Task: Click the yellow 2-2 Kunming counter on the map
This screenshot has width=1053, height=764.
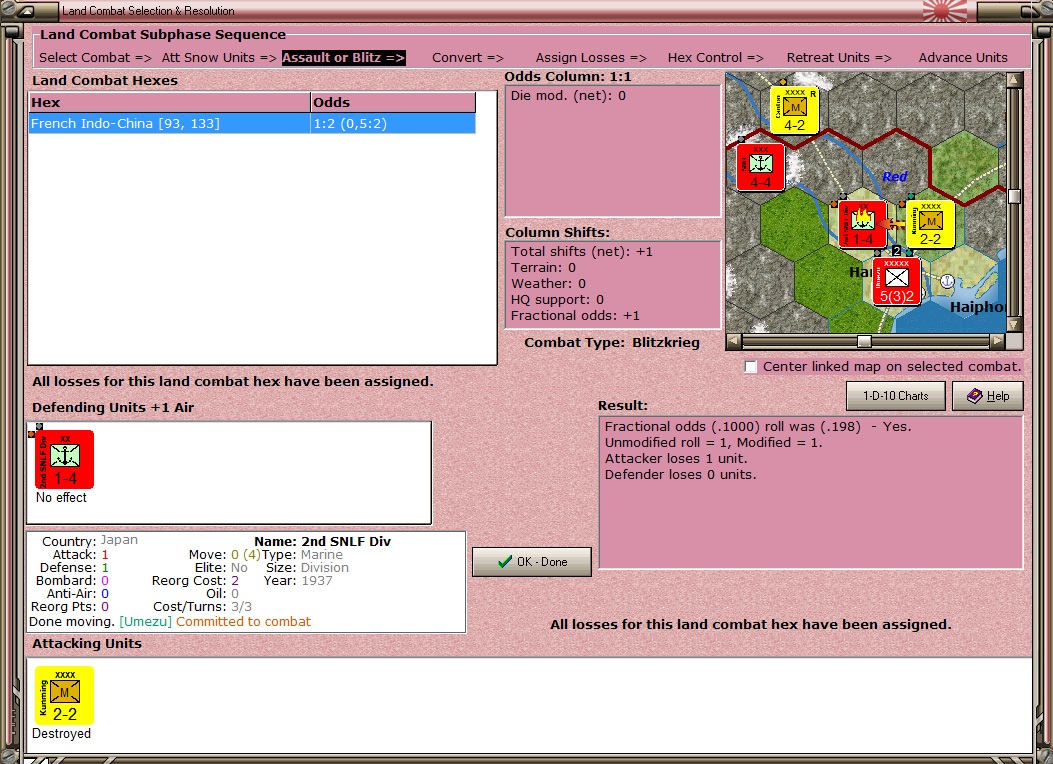Action: coord(930,224)
